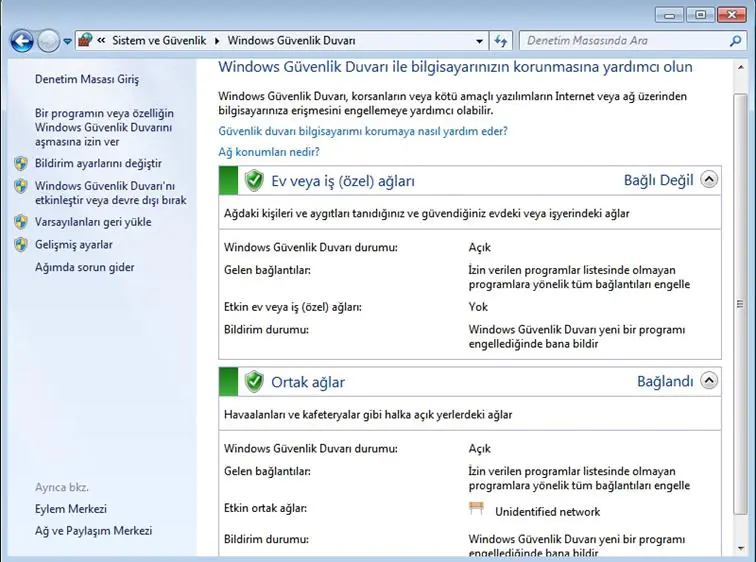Click the vertical scrollbar thumb
This screenshot has height=562, width=756.
click(x=740, y=304)
